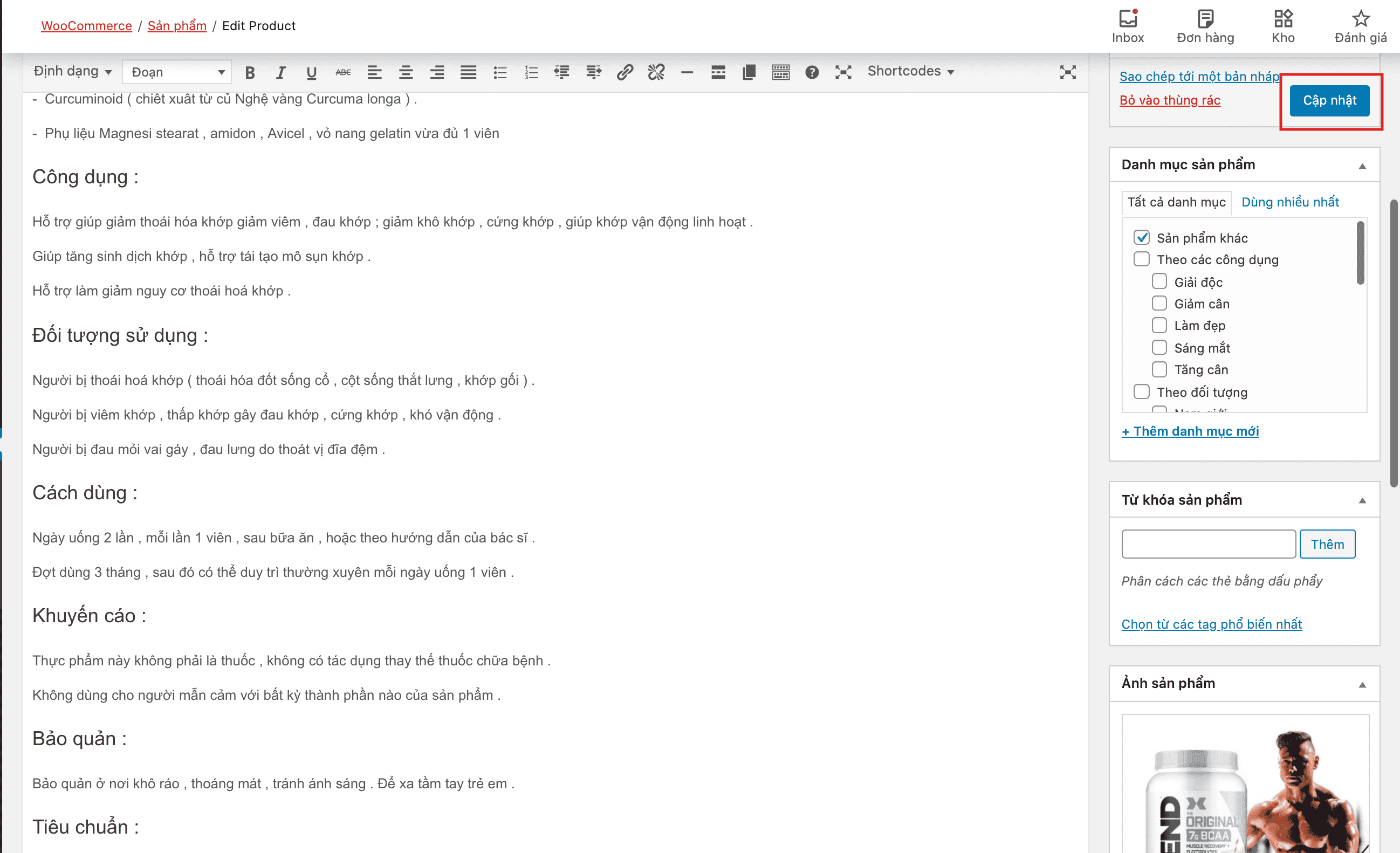The image size is (1400, 853).
Task: Open the Định dạng dropdown menu
Action: point(72,72)
